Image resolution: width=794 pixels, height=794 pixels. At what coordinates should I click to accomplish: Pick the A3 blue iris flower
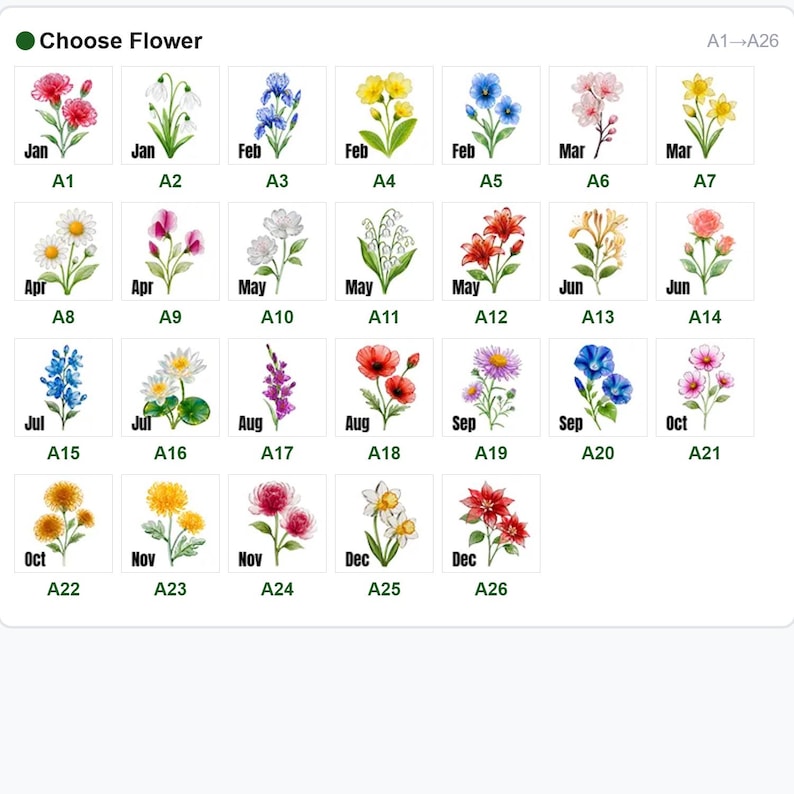pyautogui.click(x=277, y=115)
